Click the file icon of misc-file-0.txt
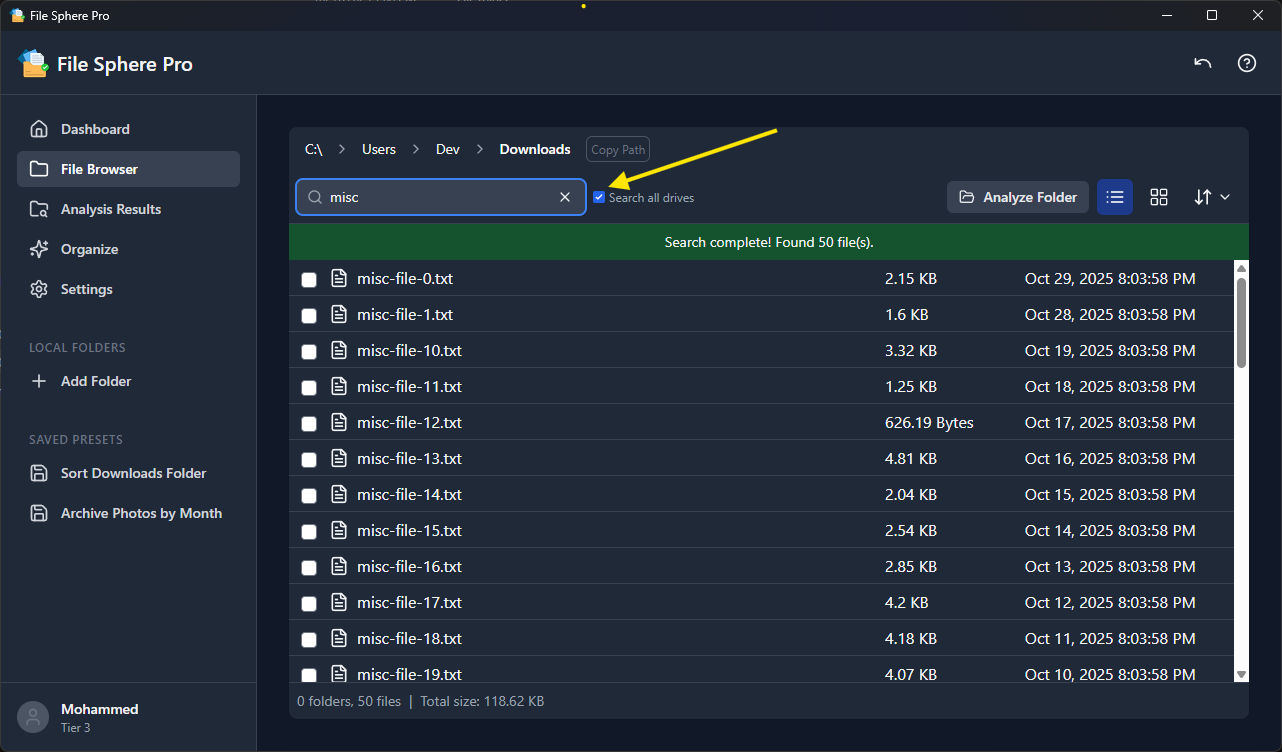The image size is (1282, 752). pos(339,278)
